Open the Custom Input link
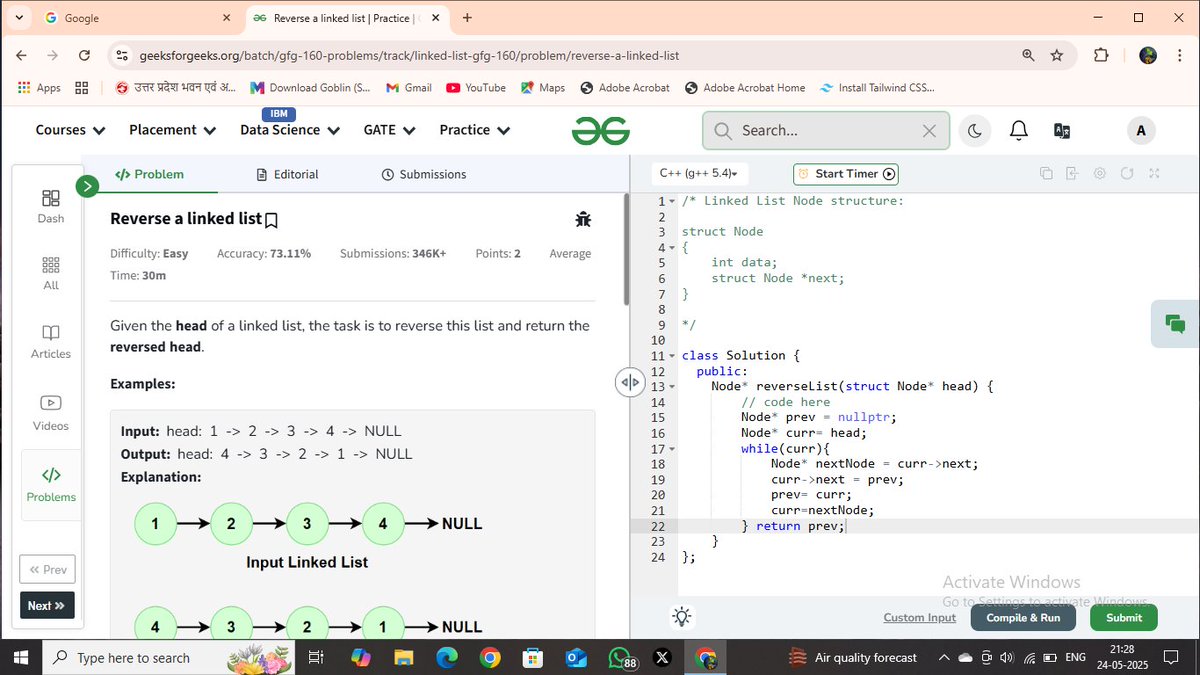The image size is (1200, 675). pos(919,618)
